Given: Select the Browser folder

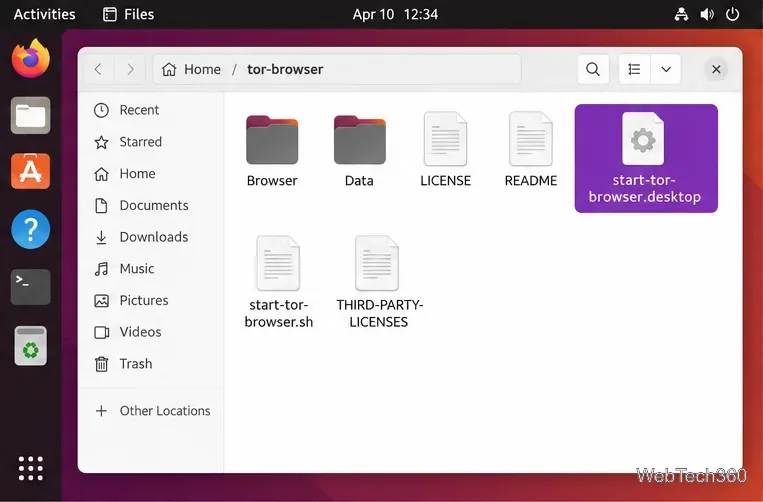Looking at the screenshot, I should point(272,151).
